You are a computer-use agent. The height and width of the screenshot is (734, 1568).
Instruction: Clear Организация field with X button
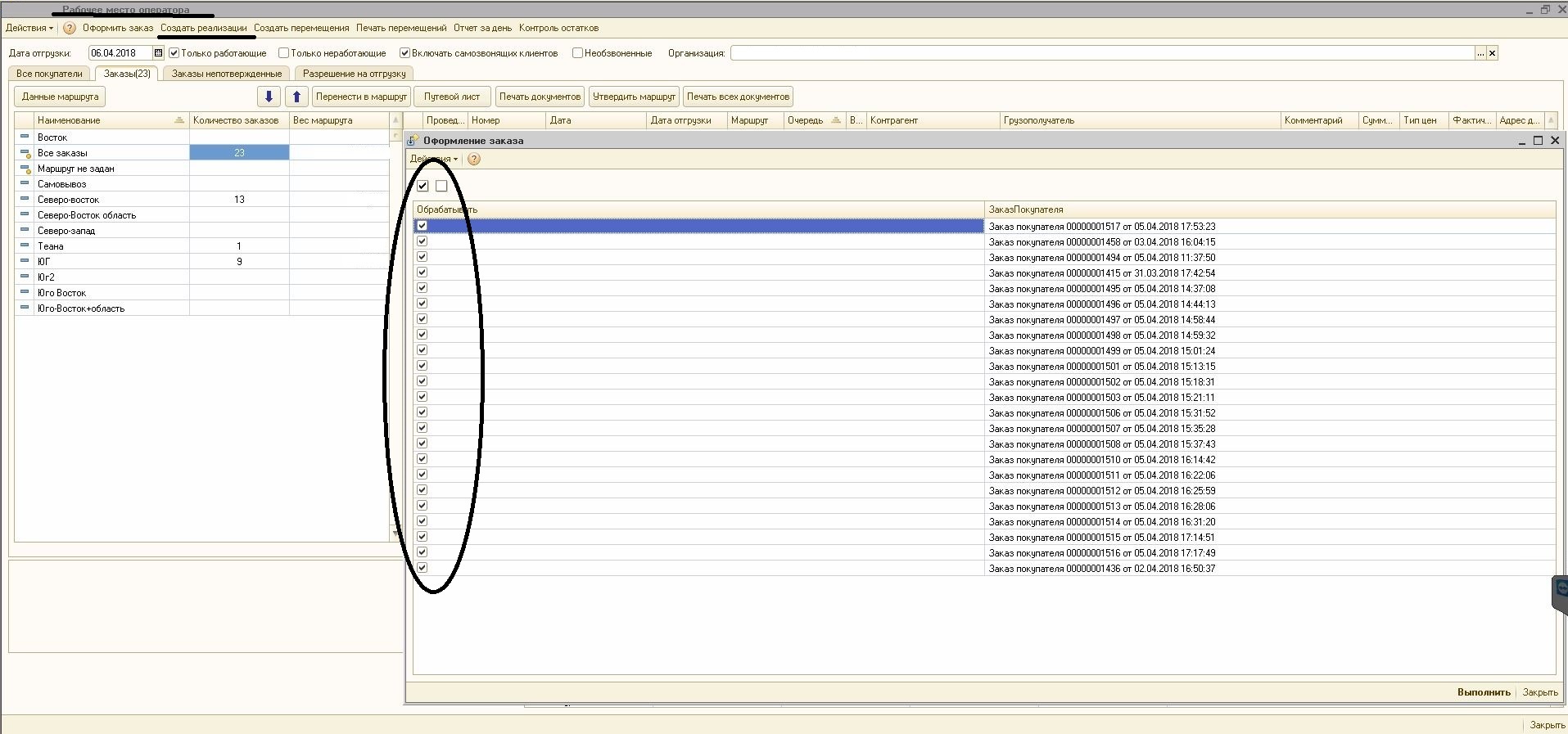click(x=1492, y=53)
